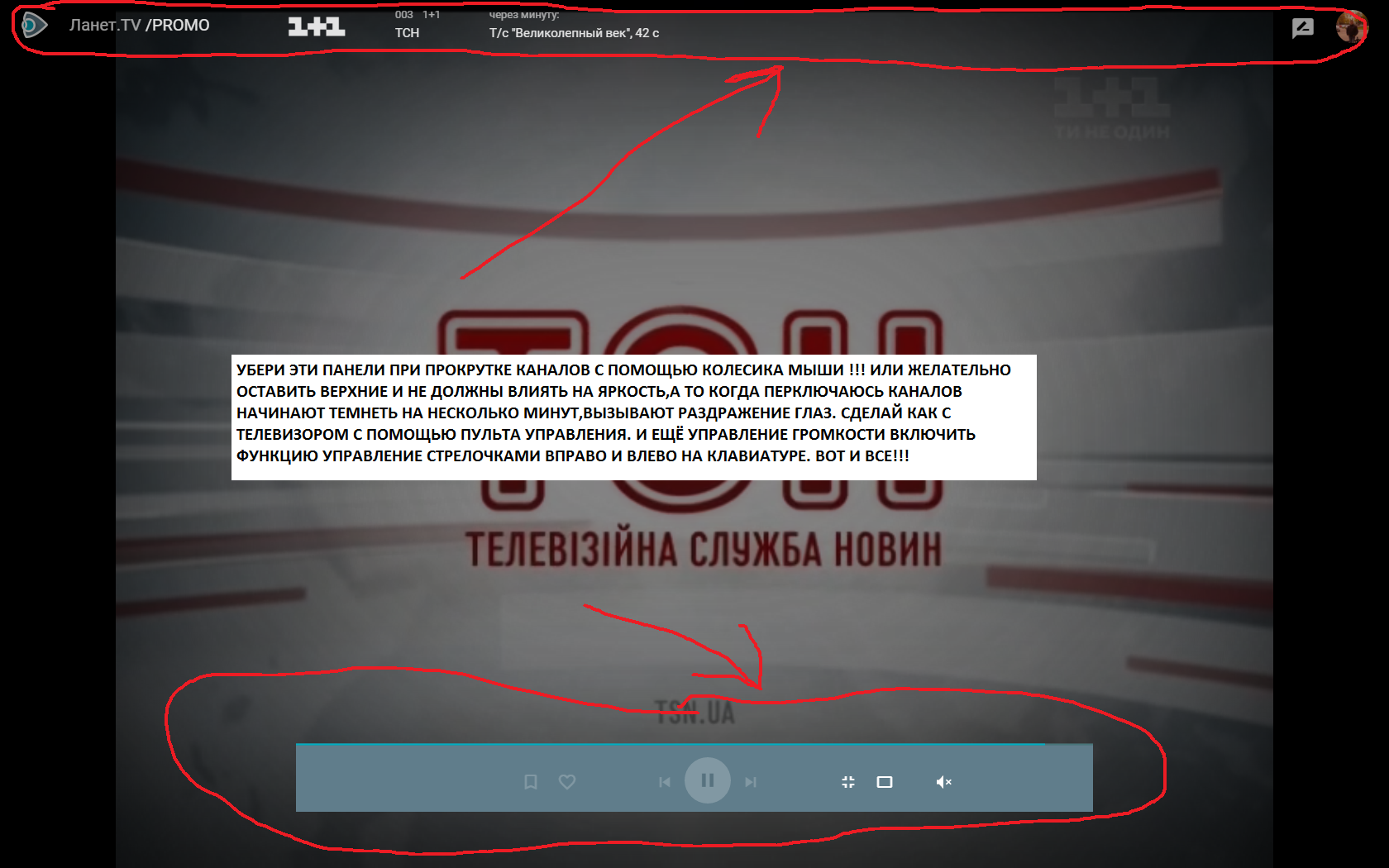Viewport: 1389px width, 868px height.
Task: Click the teal progress bar above controls
Action: coord(670,744)
